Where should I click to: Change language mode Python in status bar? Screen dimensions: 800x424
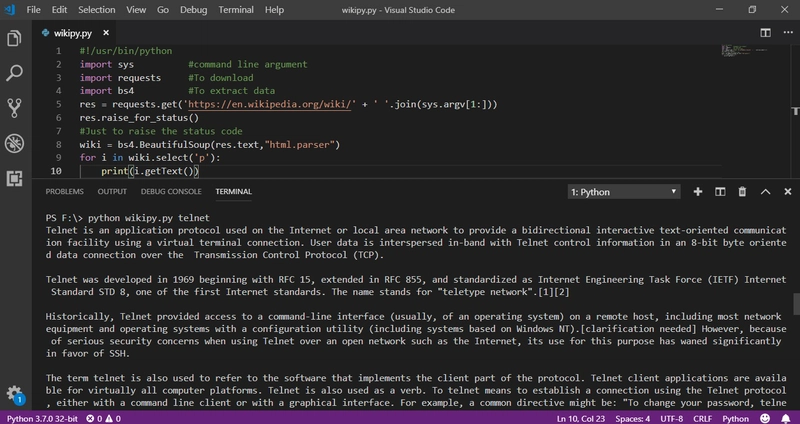click(x=735, y=418)
